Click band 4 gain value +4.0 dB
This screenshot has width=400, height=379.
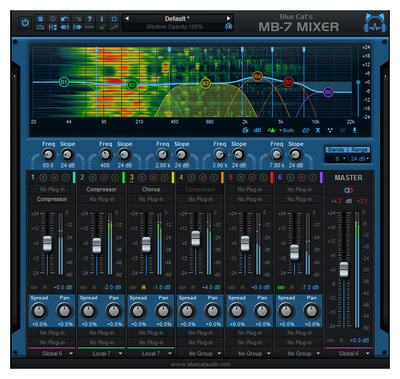pyautogui.click(x=211, y=287)
